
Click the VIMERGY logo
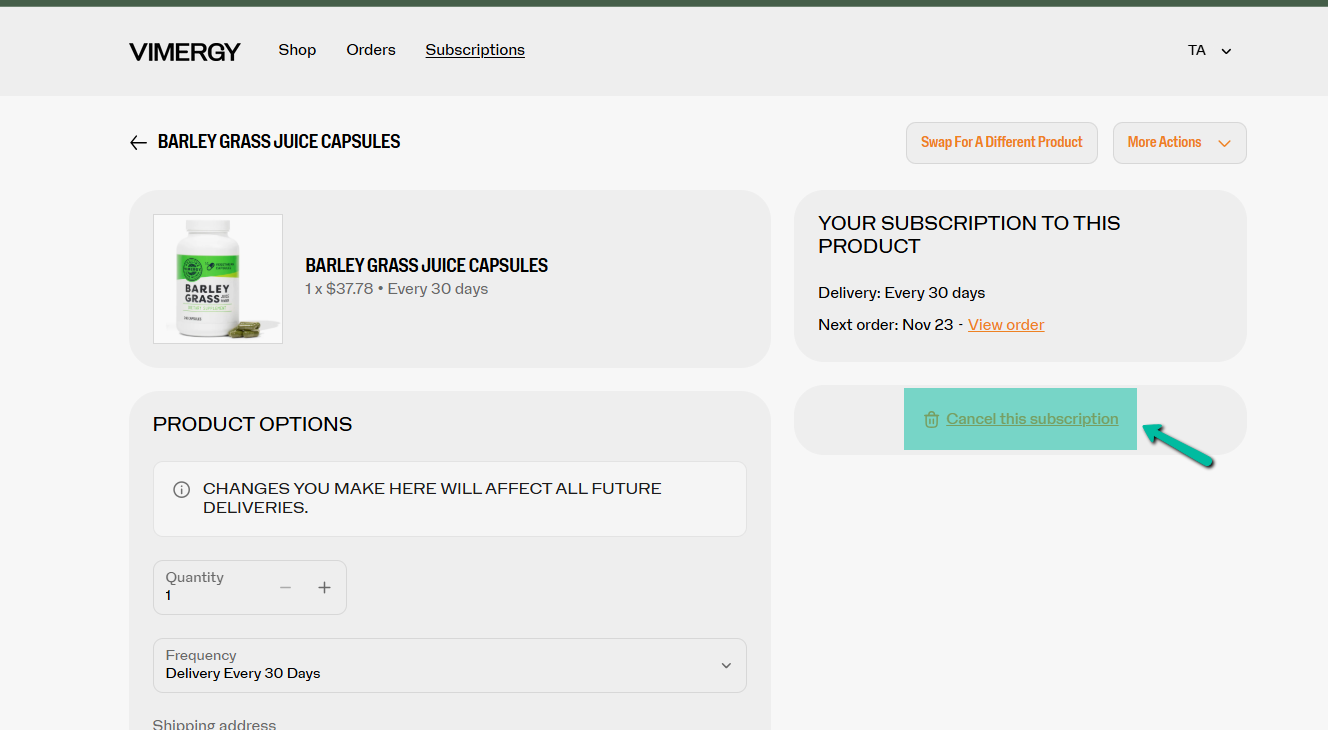[x=185, y=52]
